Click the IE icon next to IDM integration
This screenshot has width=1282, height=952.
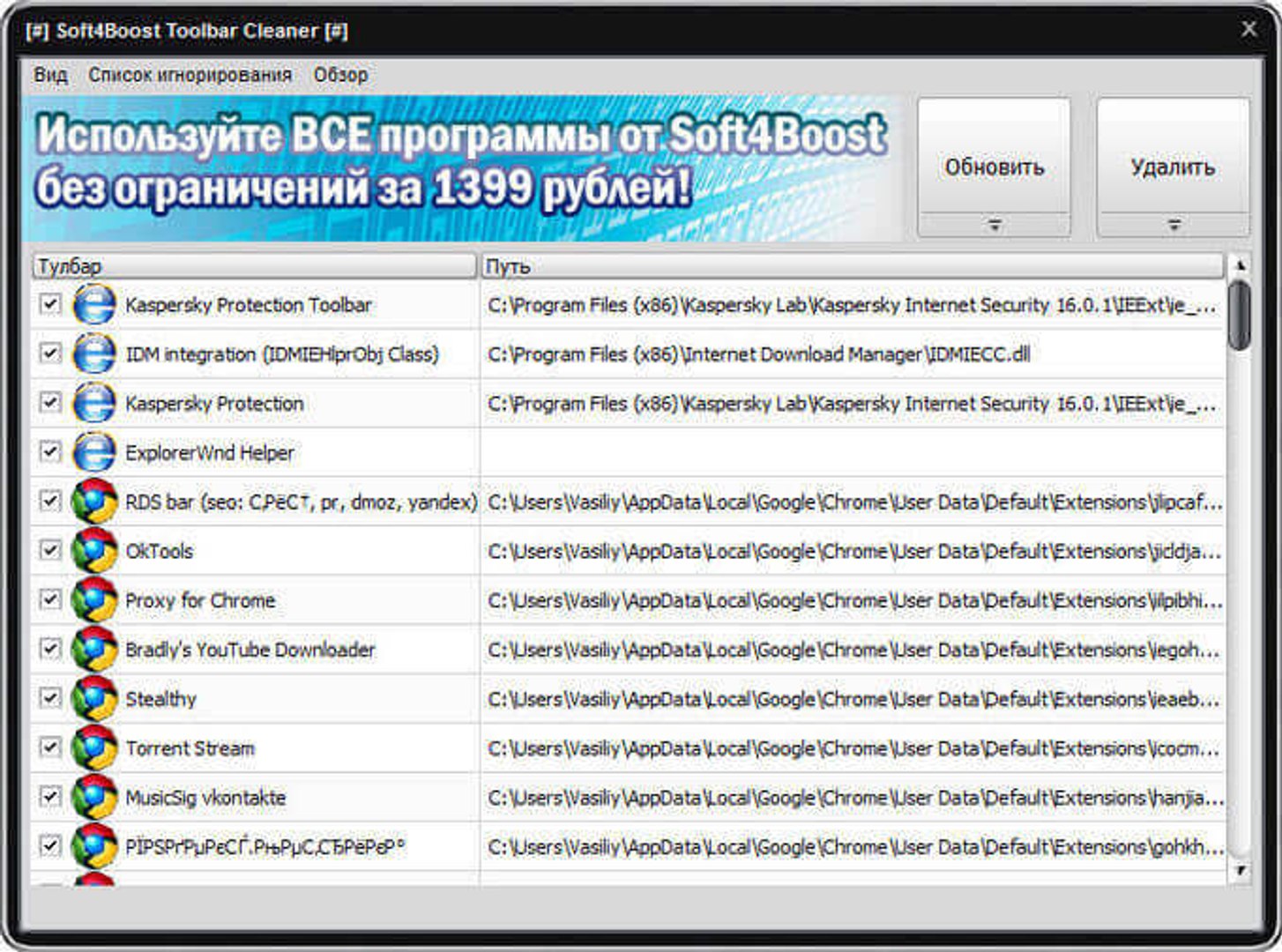coord(93,354)
